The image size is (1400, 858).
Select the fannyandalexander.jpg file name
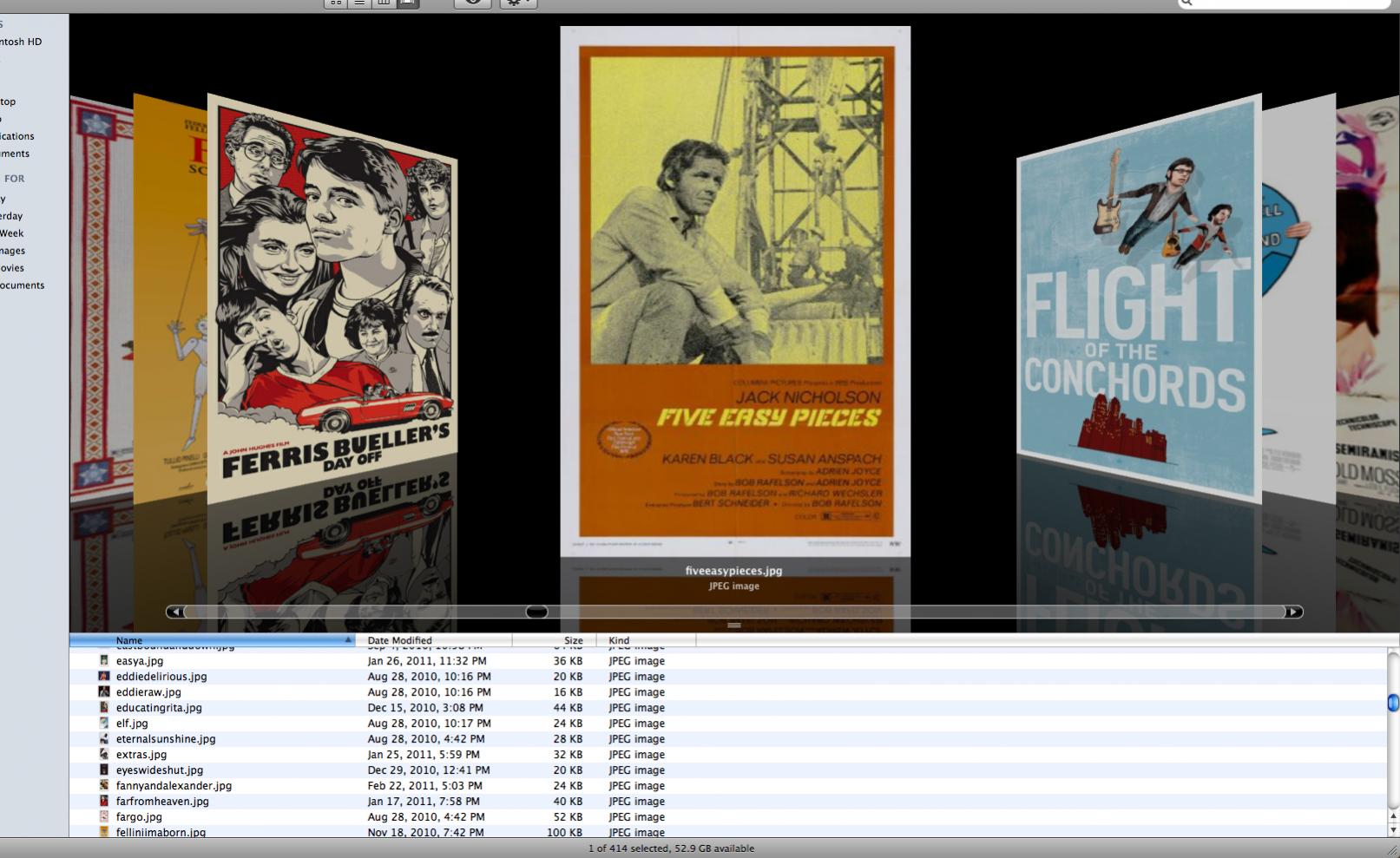point(174,786)
